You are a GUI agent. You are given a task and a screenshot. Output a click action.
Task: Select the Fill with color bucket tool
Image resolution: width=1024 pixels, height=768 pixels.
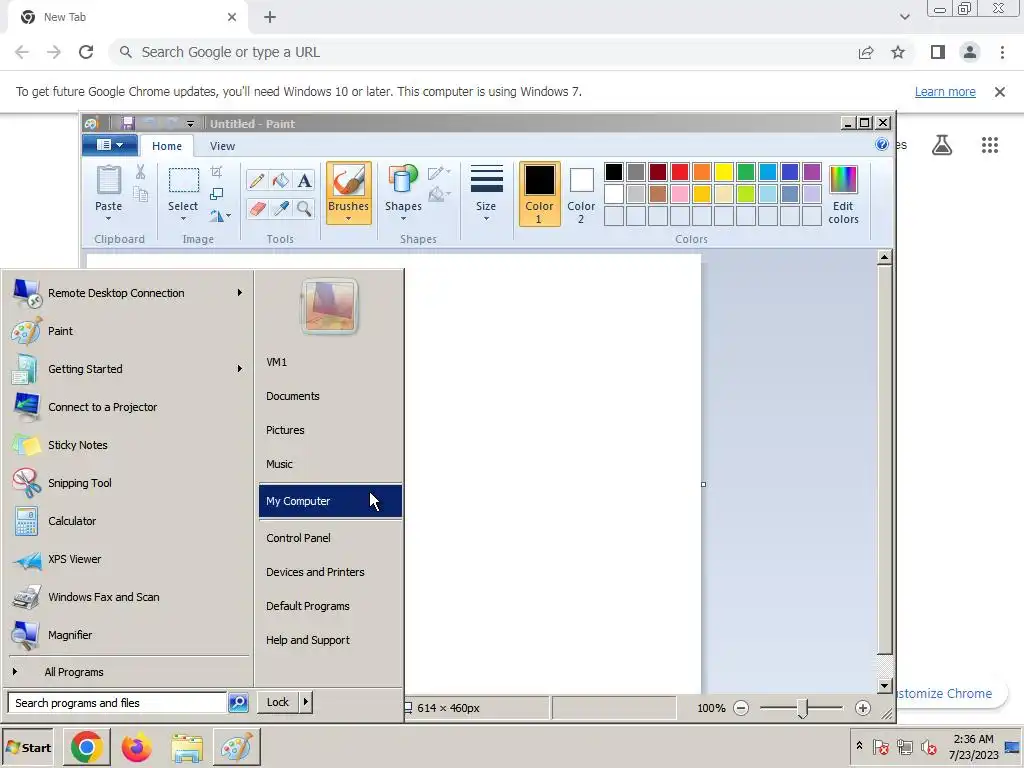click(x=281, y=180)
